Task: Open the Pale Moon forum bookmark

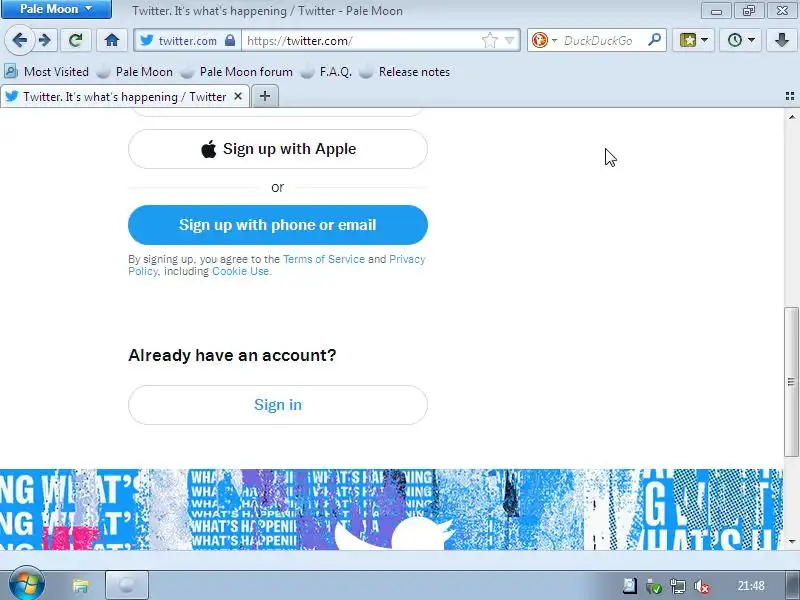Action: (237, 72)
